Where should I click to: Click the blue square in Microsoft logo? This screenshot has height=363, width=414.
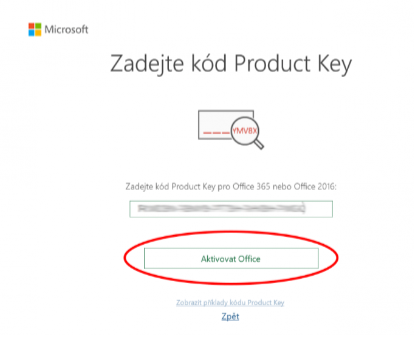32,33
